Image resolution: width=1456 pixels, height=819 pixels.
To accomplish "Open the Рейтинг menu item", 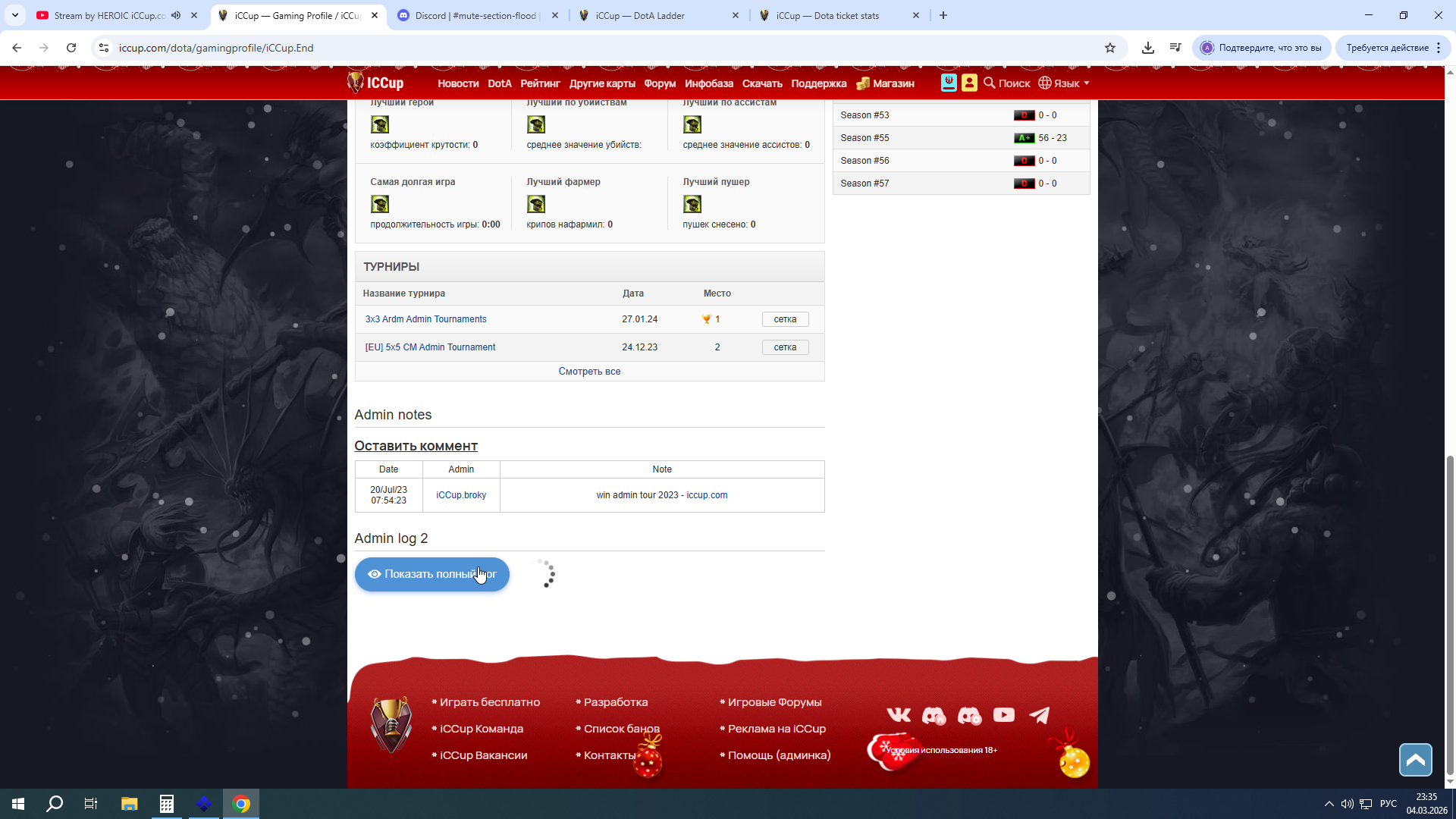I will click(540, 83).
